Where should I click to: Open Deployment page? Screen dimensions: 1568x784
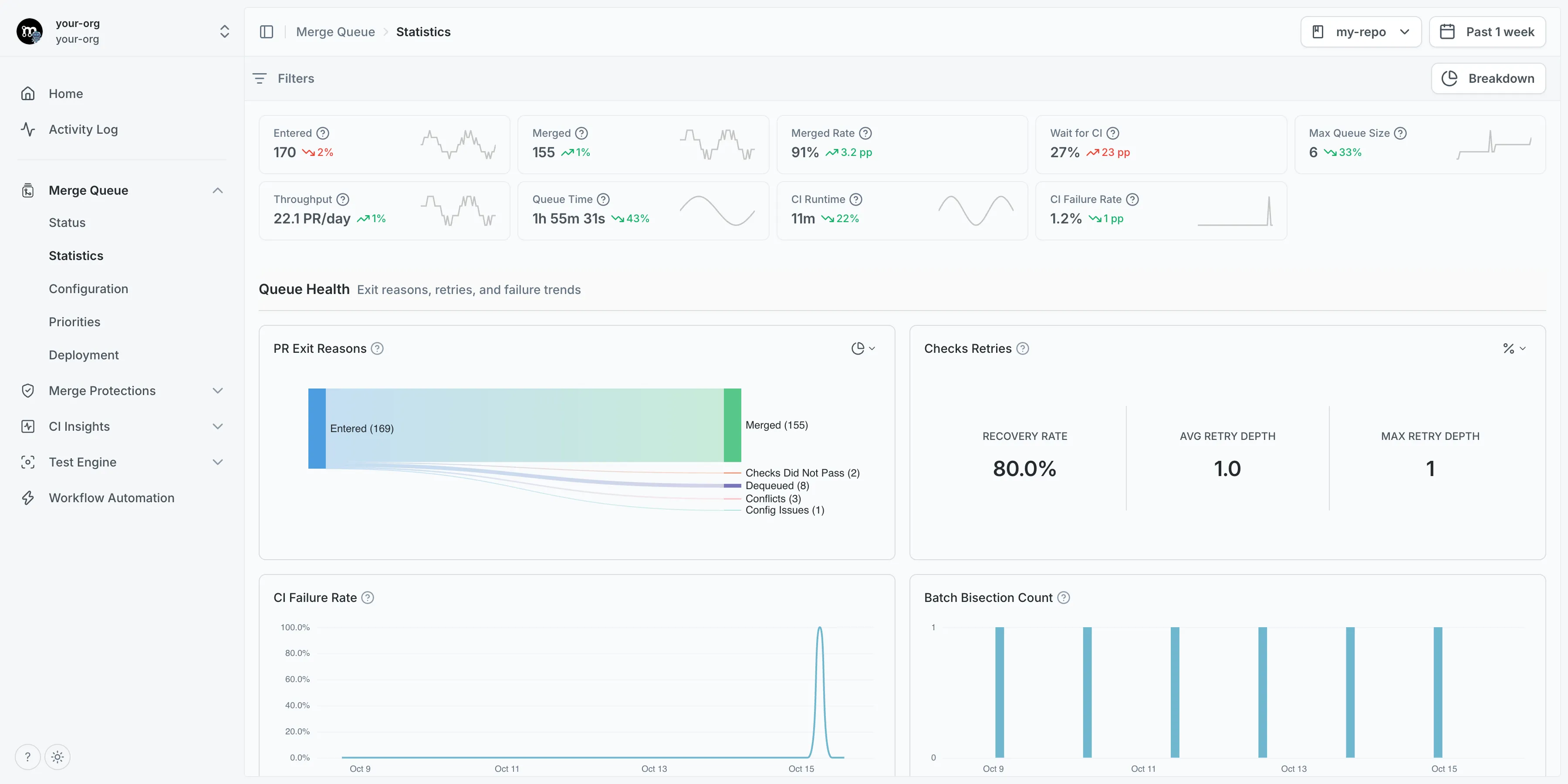(x=83, y=355)
